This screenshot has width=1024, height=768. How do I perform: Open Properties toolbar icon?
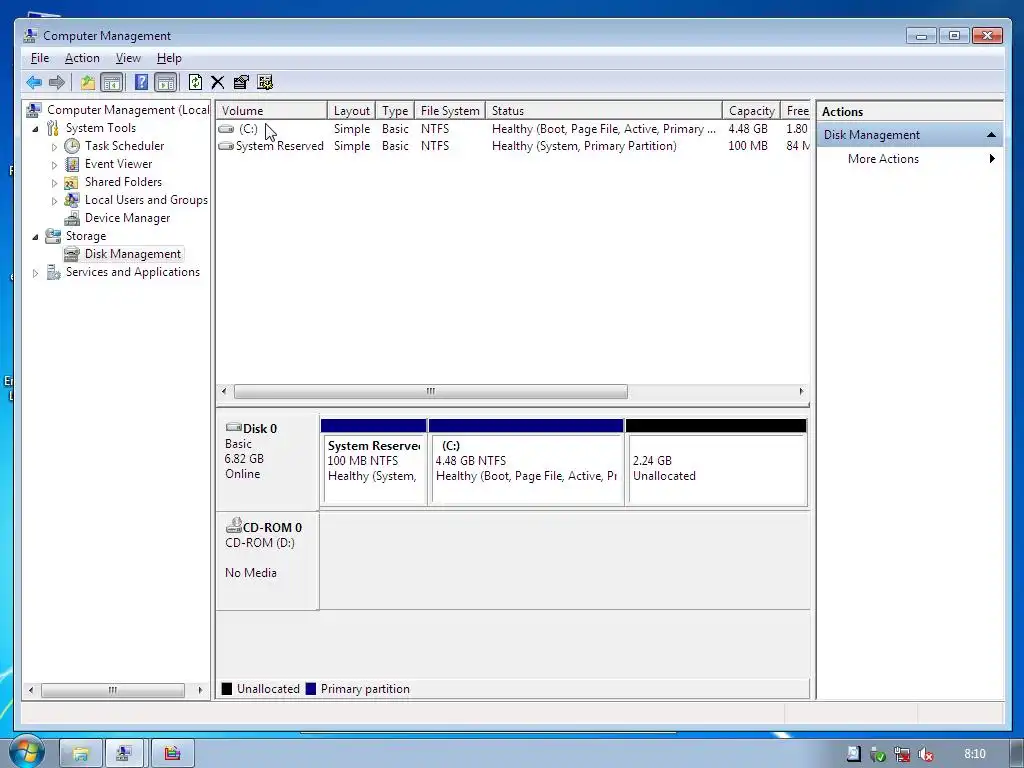(241, 82)
